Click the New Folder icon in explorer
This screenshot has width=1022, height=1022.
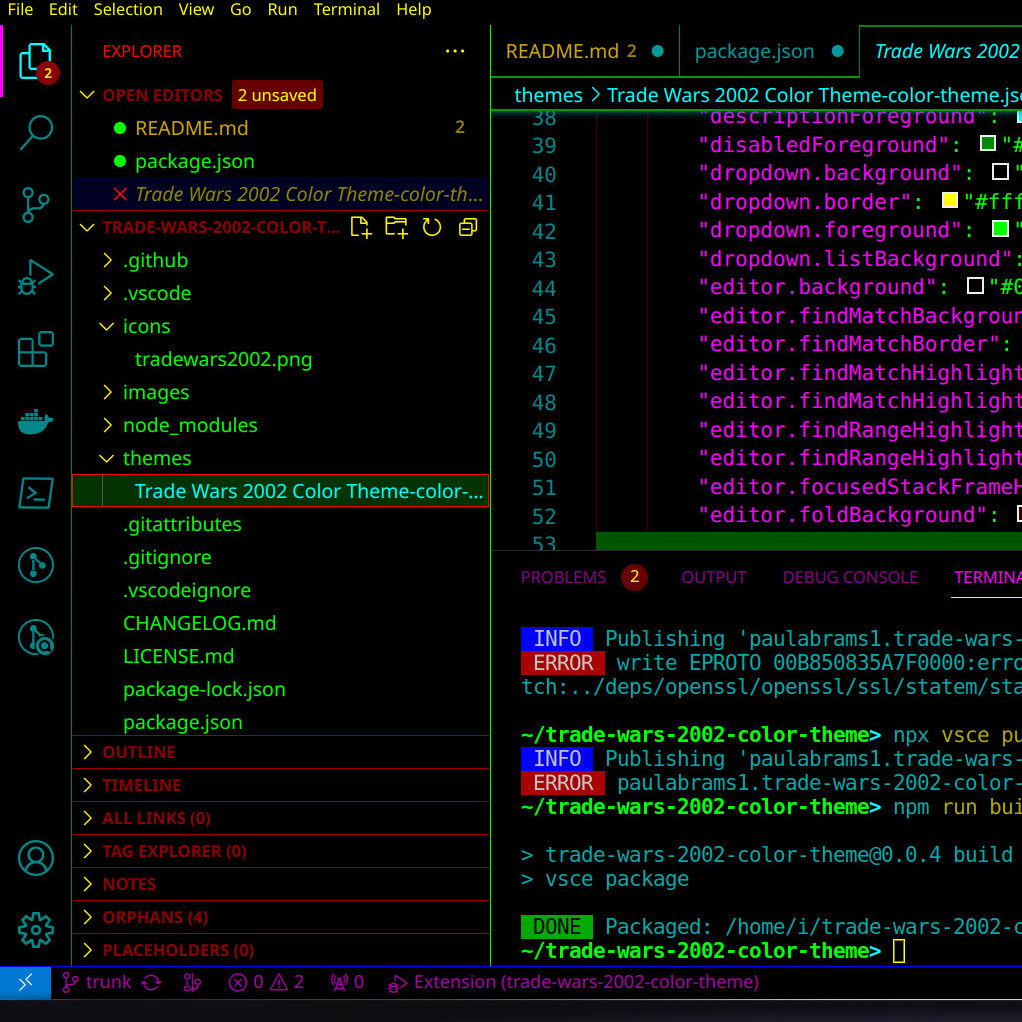[396, 227]
